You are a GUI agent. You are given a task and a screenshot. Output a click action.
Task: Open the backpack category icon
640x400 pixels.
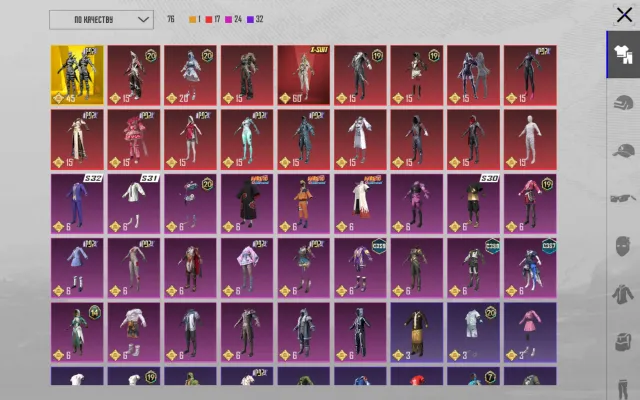[x=623, y=341]
